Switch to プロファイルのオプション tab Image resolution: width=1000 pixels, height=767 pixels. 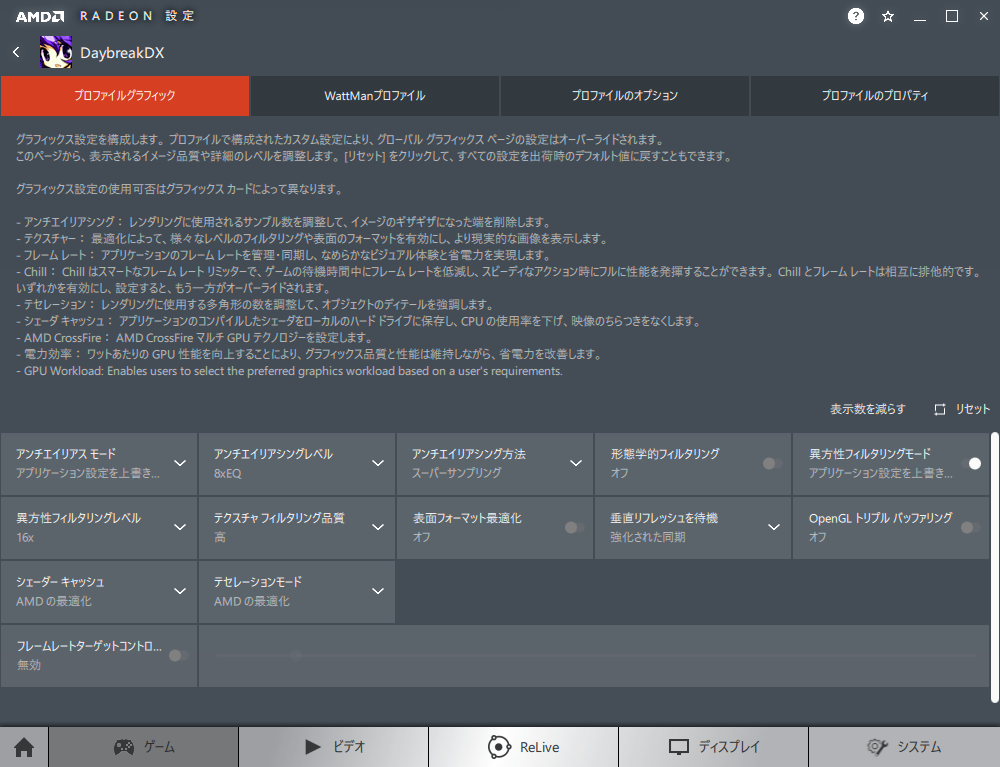625,96
